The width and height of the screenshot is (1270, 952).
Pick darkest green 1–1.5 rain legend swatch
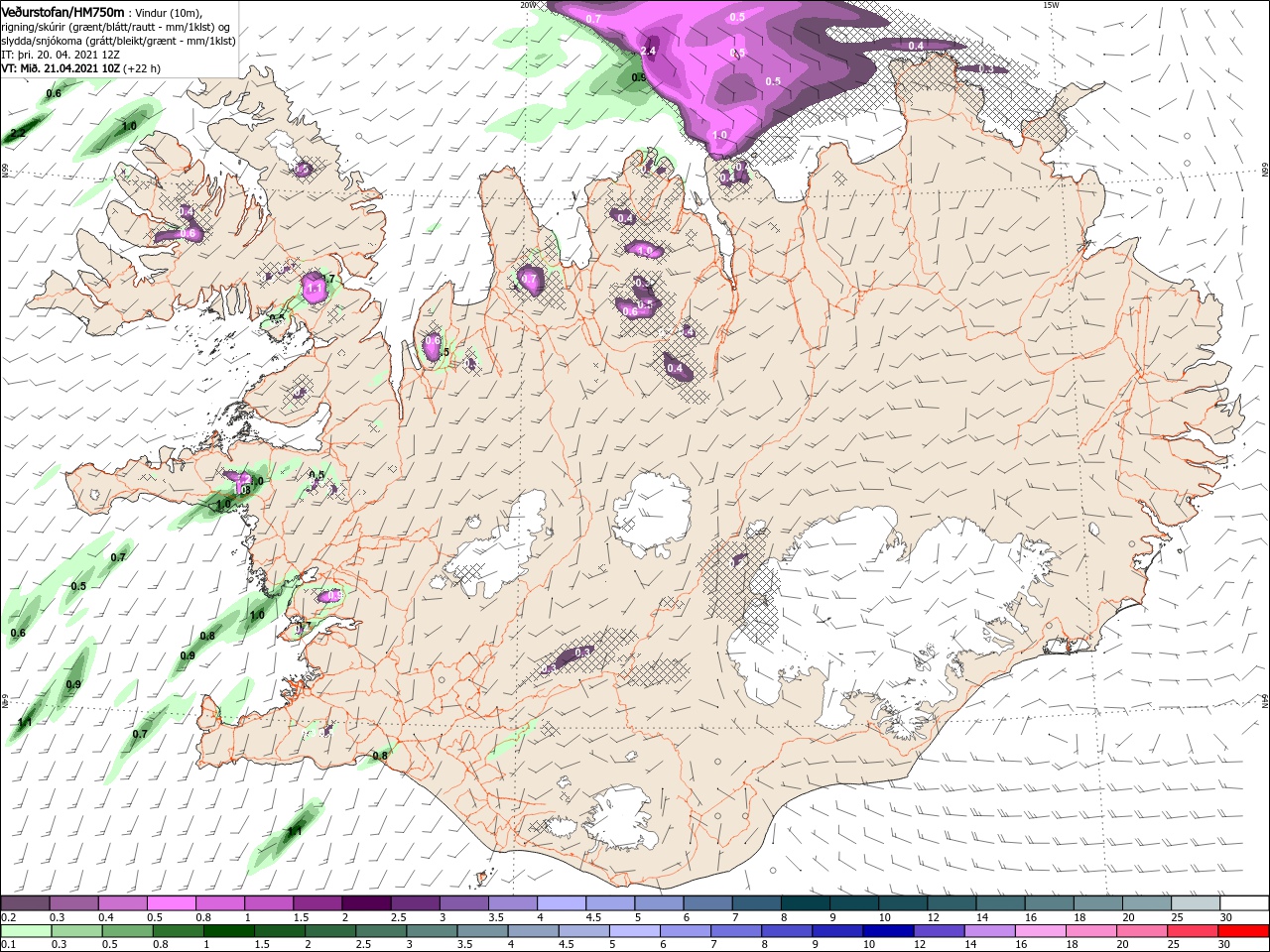tap(228, 930)
